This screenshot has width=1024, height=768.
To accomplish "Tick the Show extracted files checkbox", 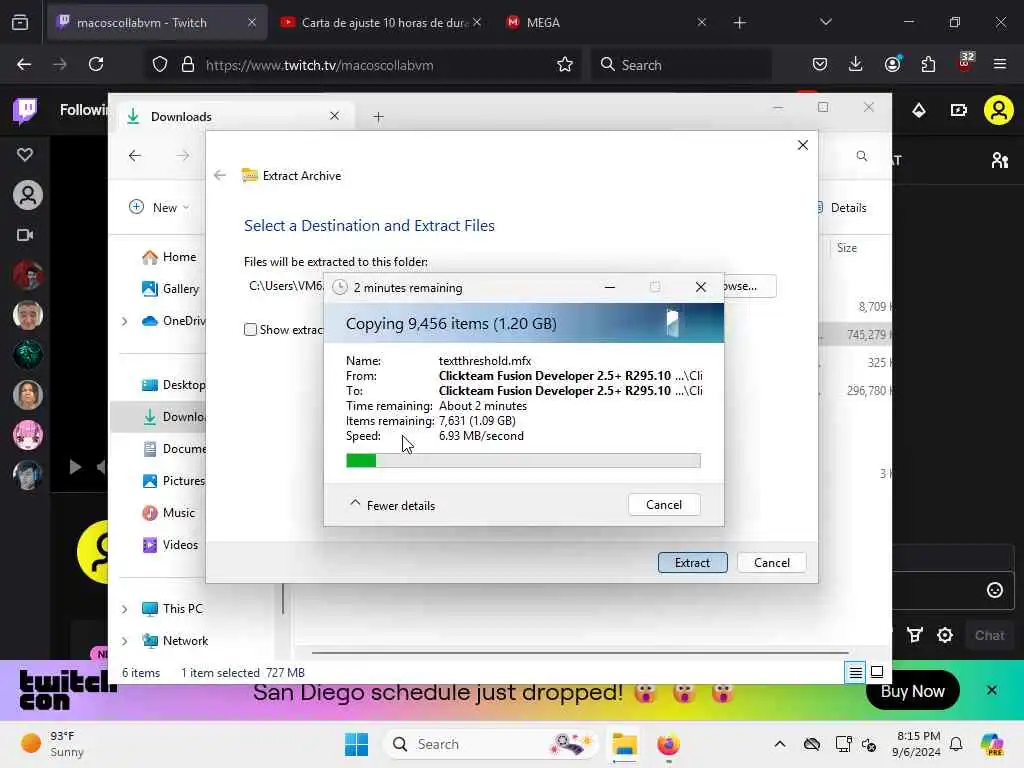I will (250, 330).
